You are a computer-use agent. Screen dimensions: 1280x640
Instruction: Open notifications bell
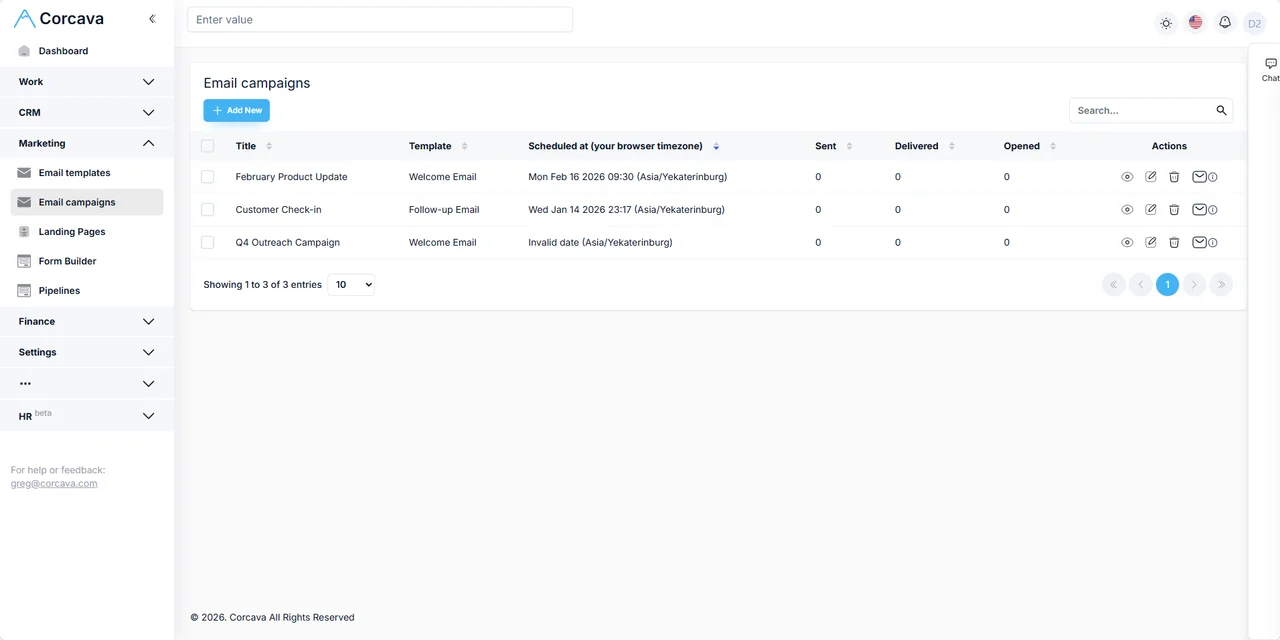coord(1225,23)
